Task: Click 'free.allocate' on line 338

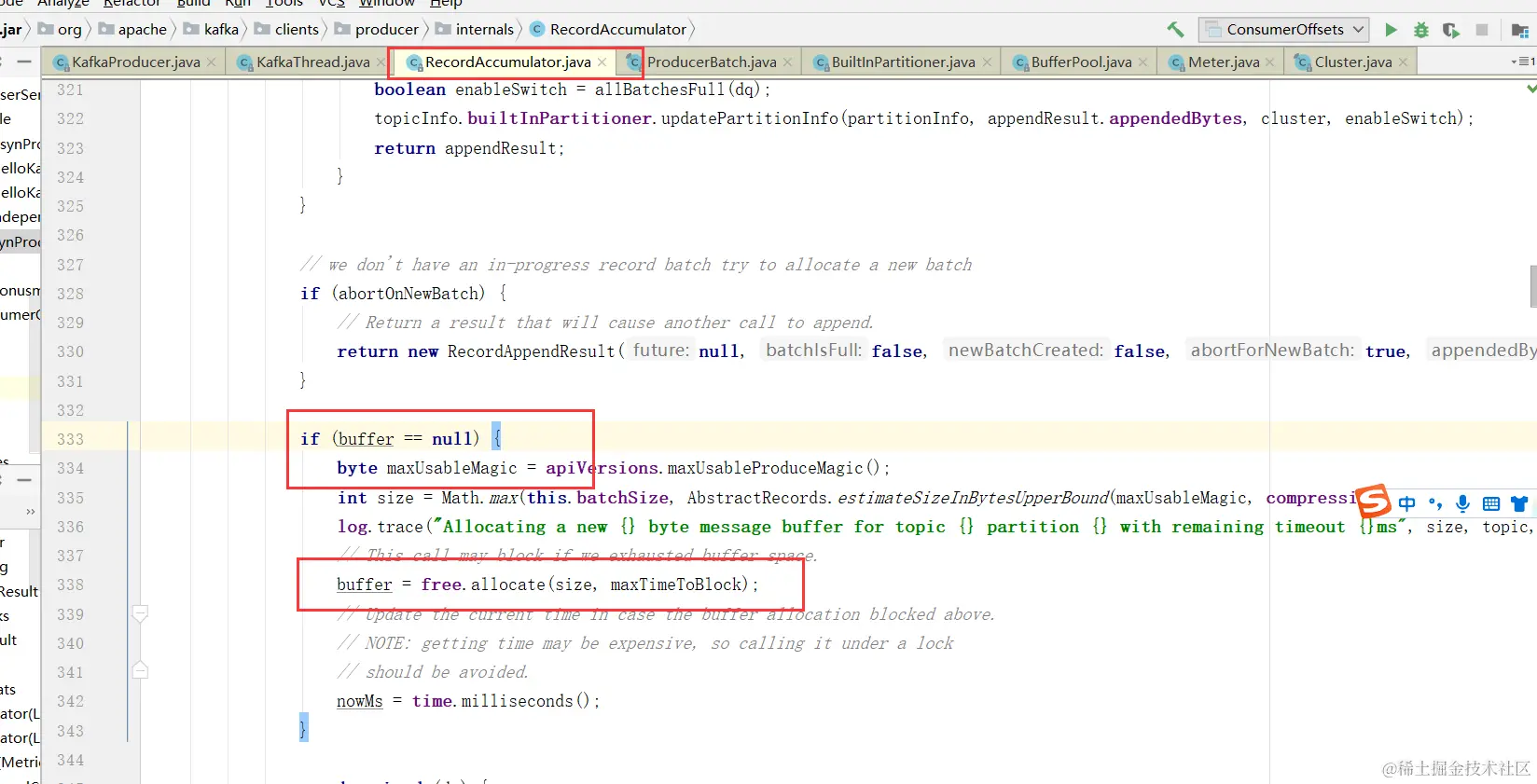Action: click(x=483, y=585)
